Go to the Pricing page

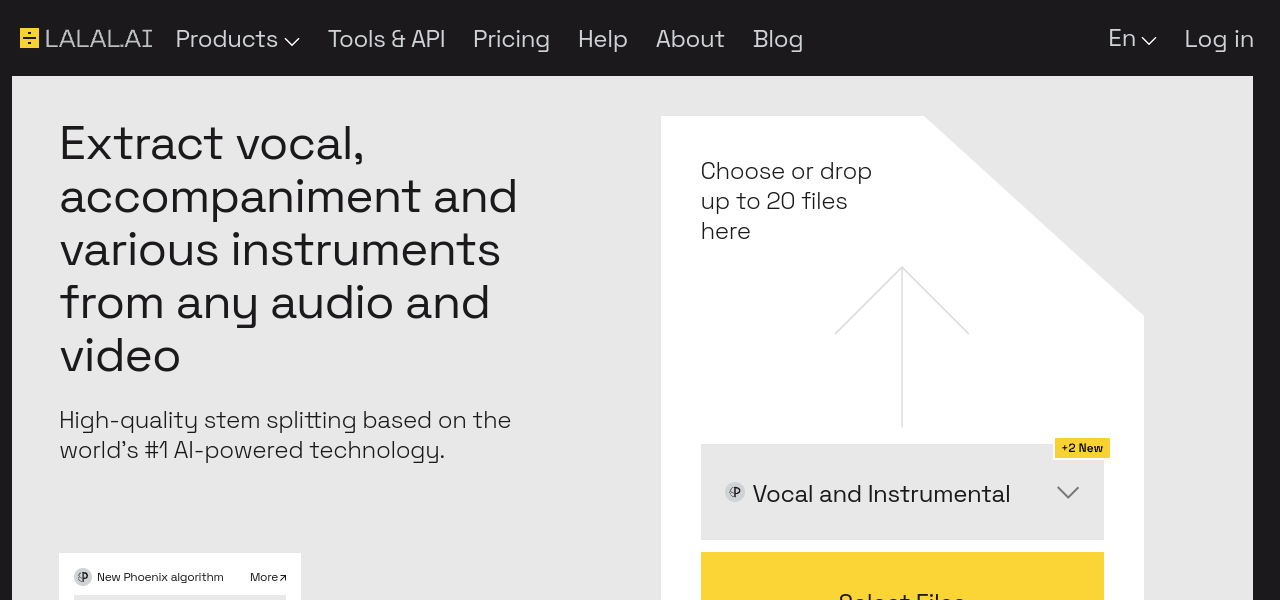(x=511, y=39)
